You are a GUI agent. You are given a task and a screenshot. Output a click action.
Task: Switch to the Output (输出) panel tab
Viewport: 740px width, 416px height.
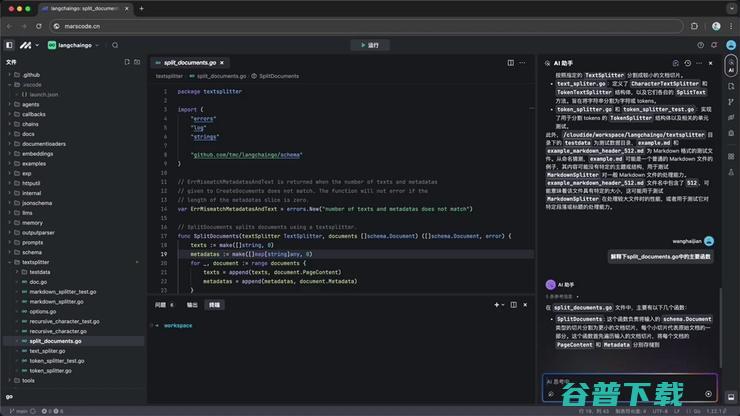pos(192,305)
